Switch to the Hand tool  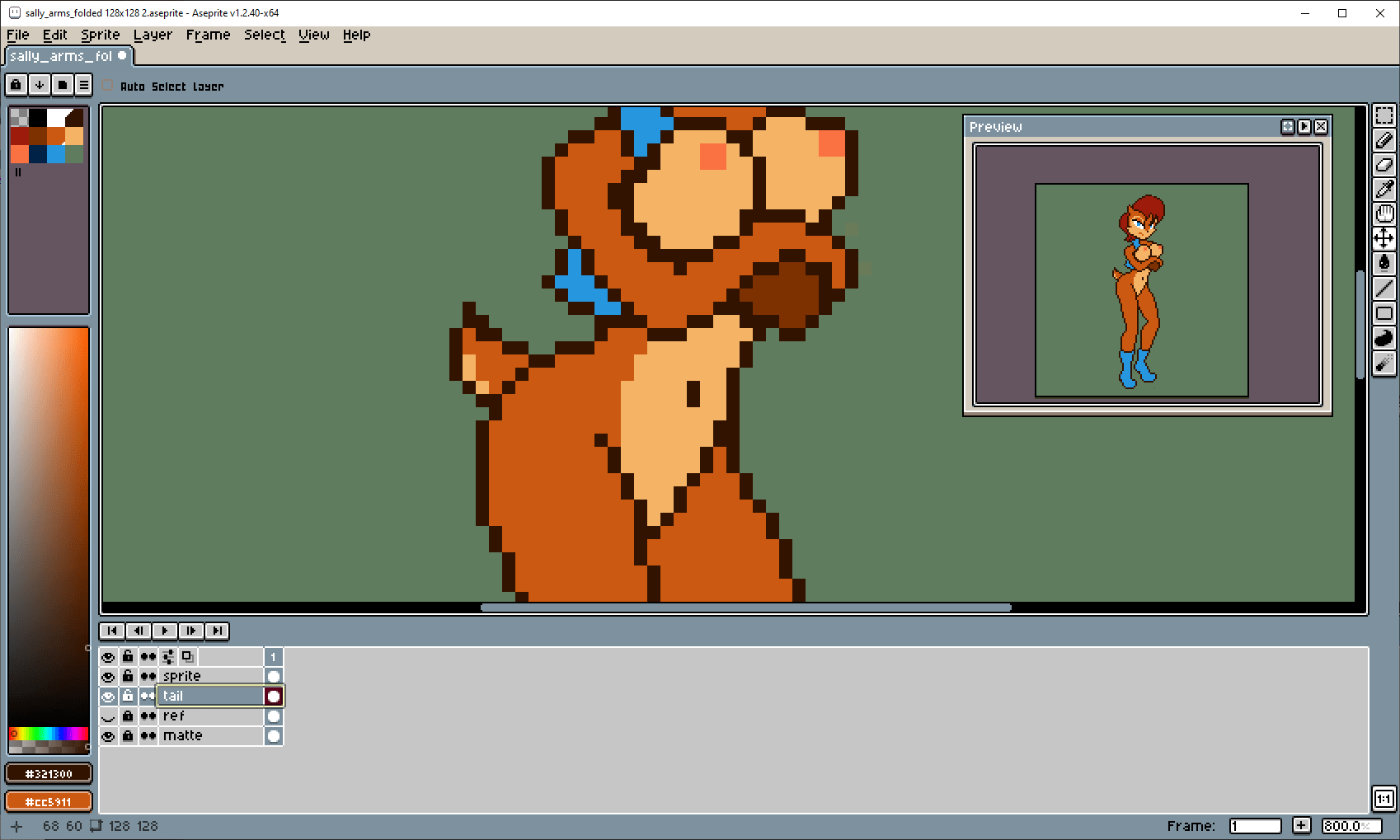pyautogui.click(x=1384, y=214)
